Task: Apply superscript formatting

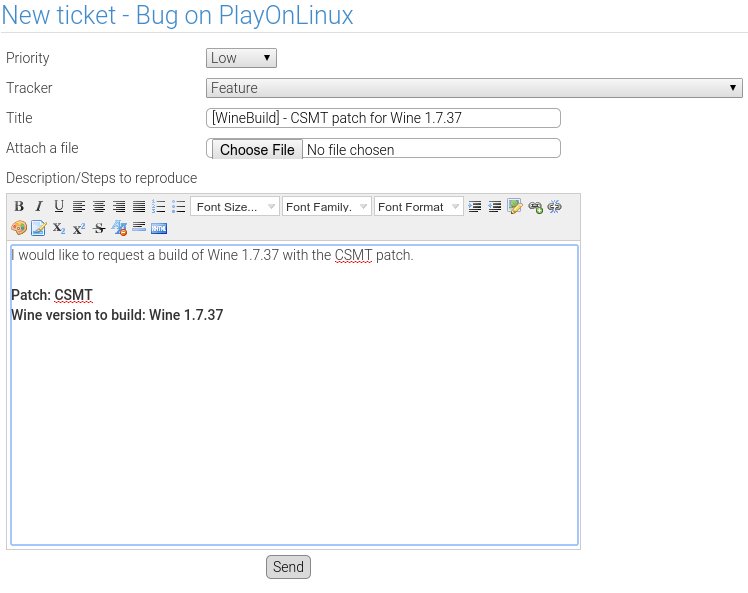Action: tap(79, 229)
